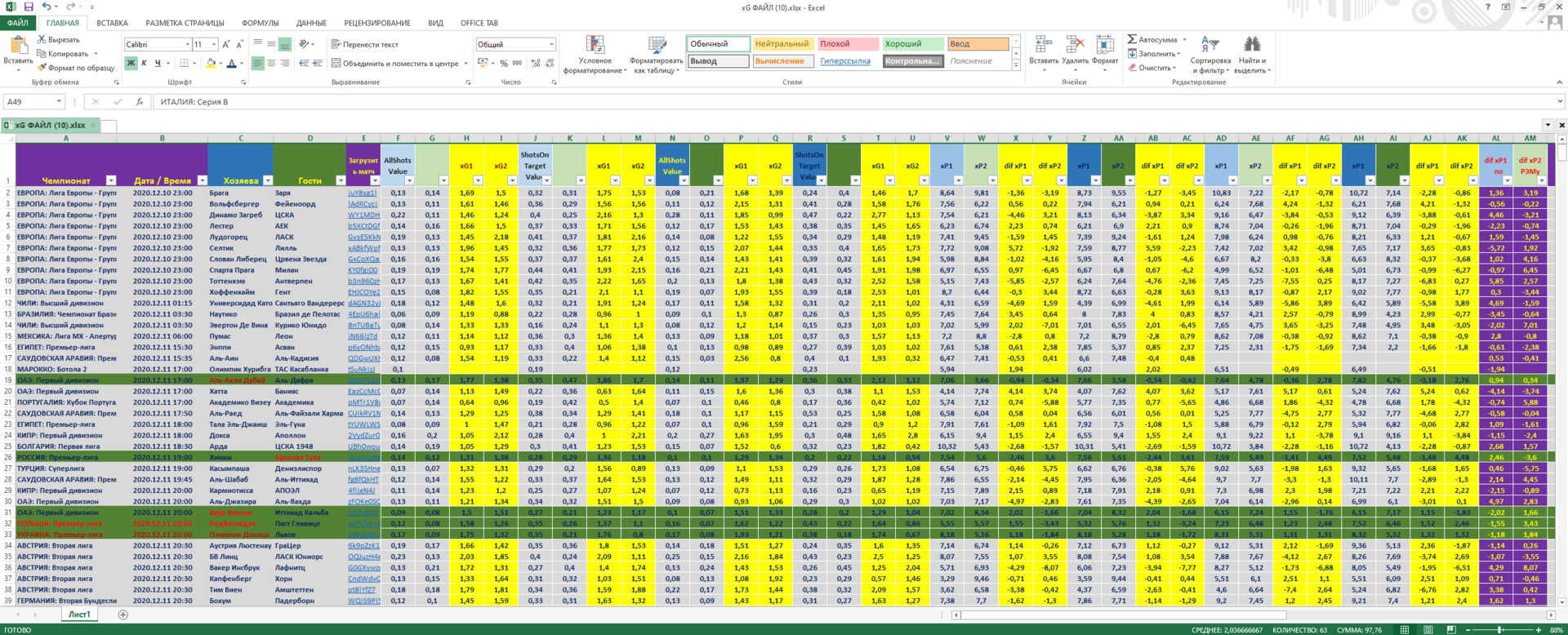Image resolution: width=1568 pixels, height=635 pixels.
Task: Save the workbook using the floppy disk icon
Action: [x=29, y=7]
